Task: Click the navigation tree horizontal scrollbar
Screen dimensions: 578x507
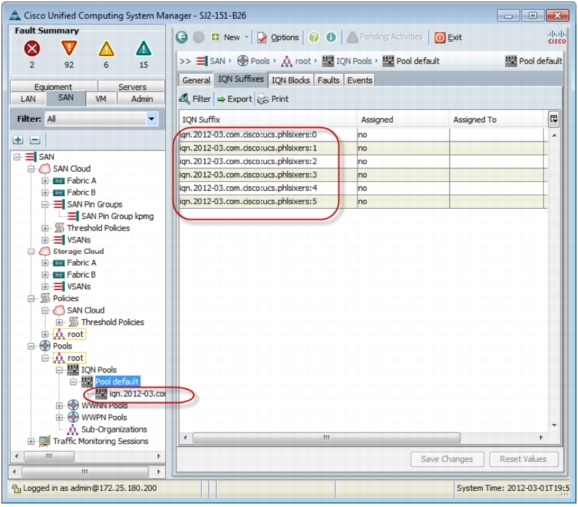Action: [49, 456]
